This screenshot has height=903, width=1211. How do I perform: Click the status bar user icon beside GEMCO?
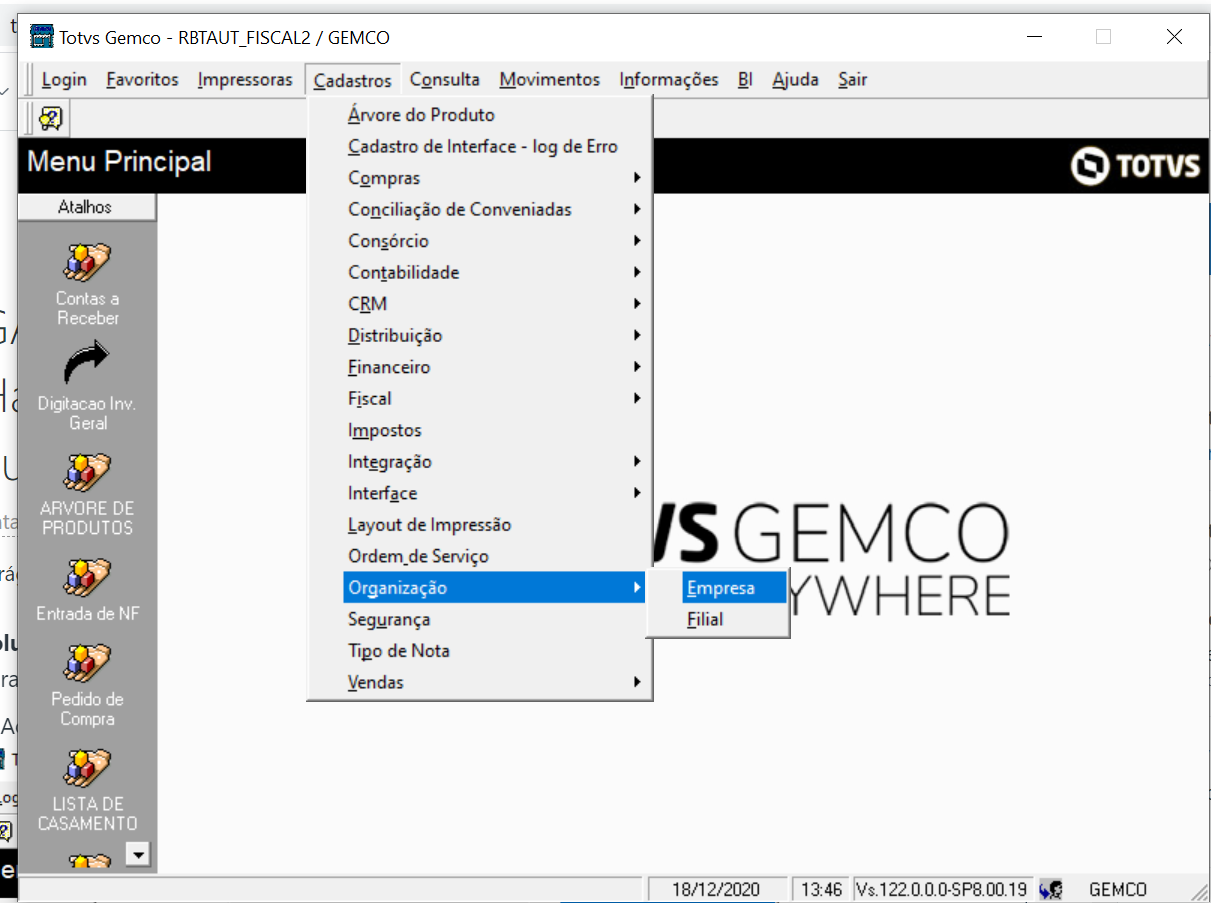[x=1051, y=889]
